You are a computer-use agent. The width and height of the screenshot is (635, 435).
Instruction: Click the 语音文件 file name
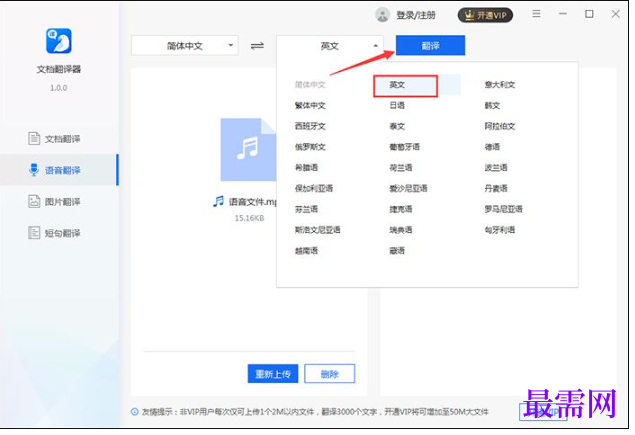[x=253, y=202]
